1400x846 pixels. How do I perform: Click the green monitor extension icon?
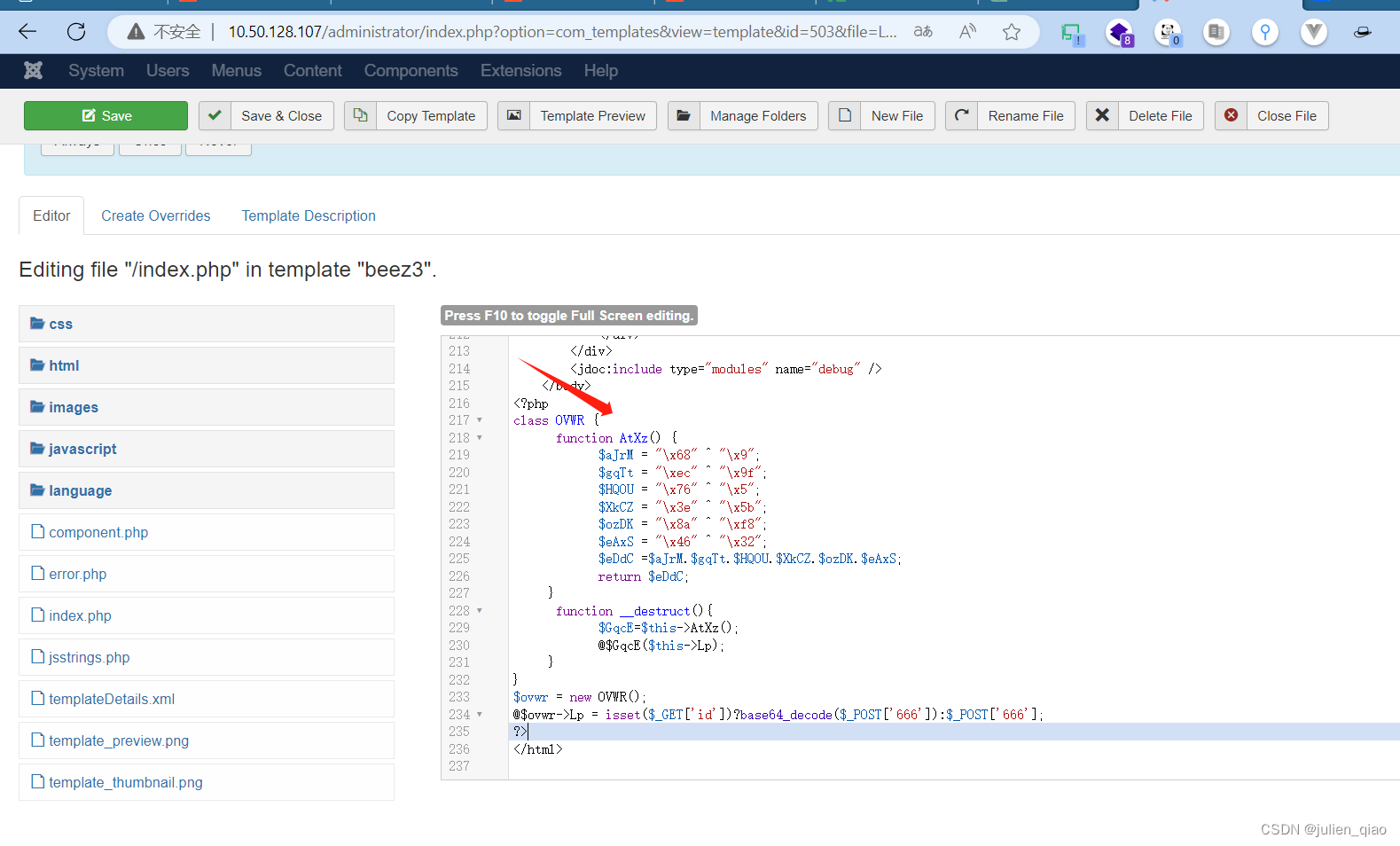point(1072,34)
